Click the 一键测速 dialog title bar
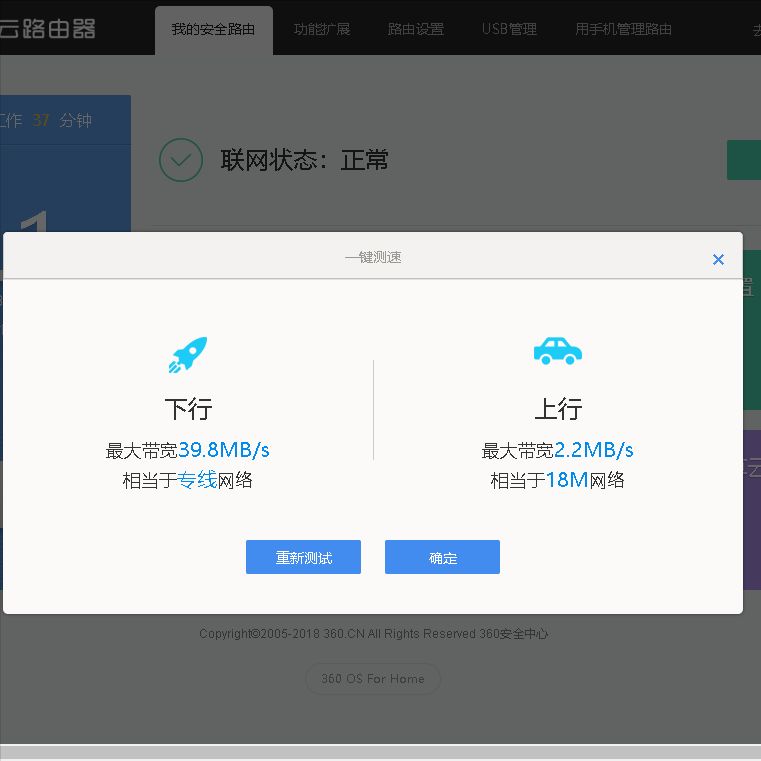Screen dimensions: 761x761 coord(373,257)
